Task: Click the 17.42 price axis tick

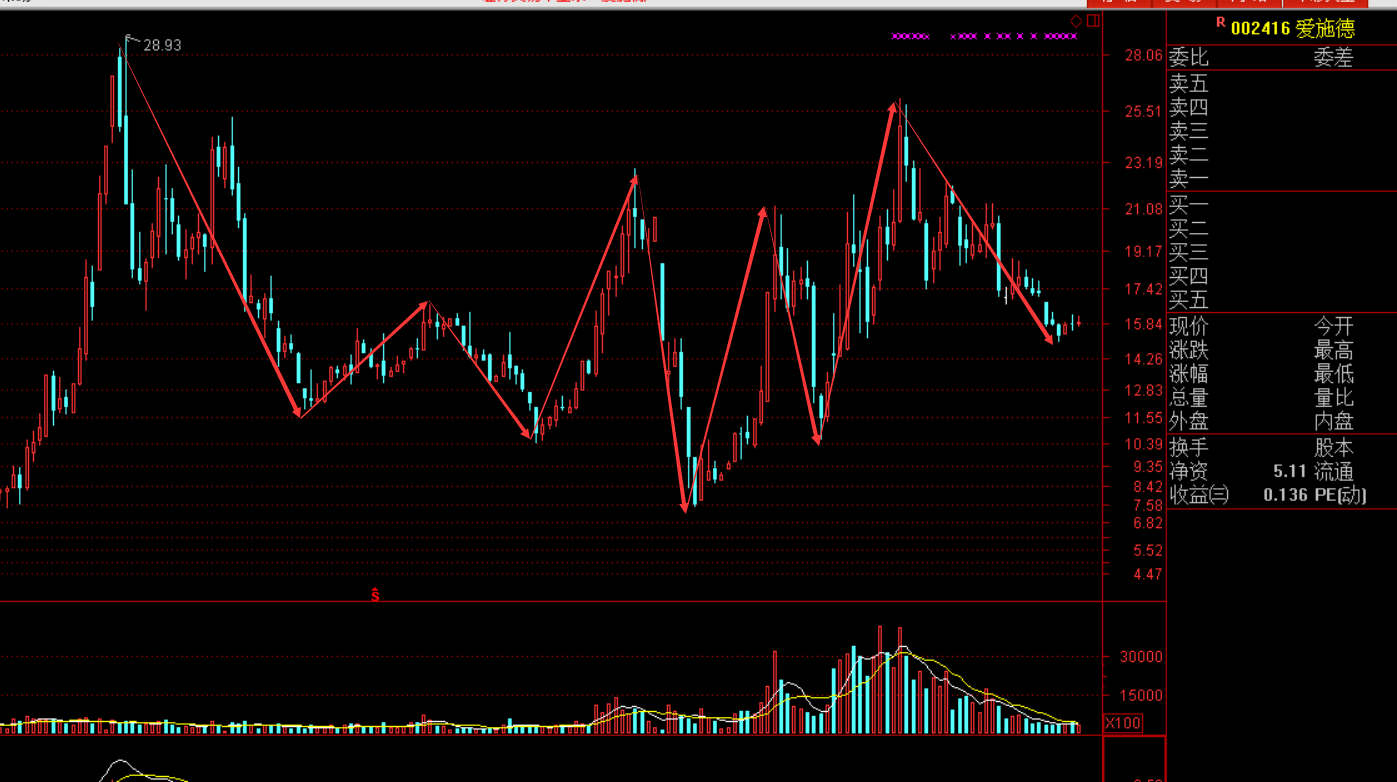Action: pos(1143,290)
